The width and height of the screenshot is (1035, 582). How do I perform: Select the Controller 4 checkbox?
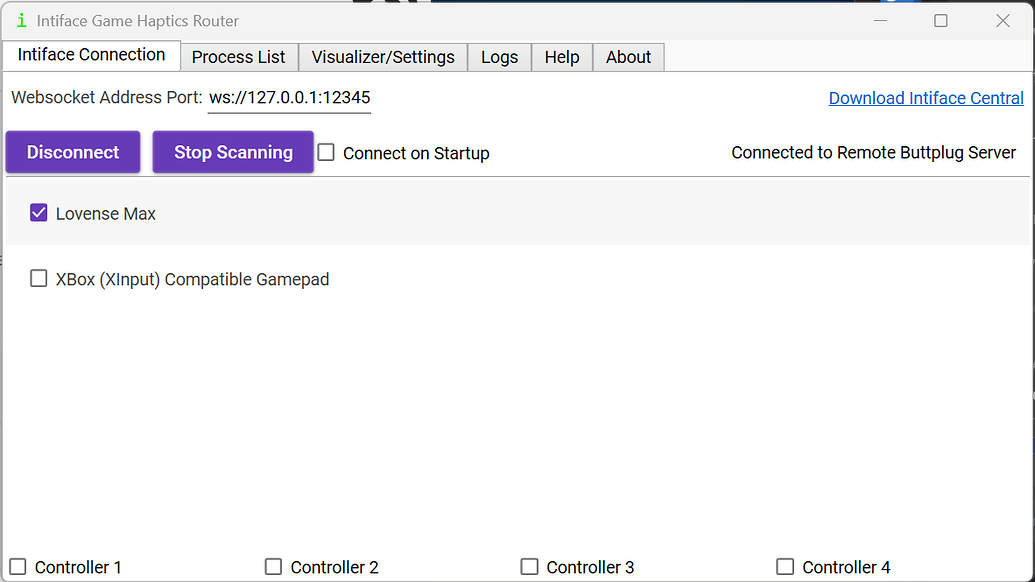click(786, 567)
